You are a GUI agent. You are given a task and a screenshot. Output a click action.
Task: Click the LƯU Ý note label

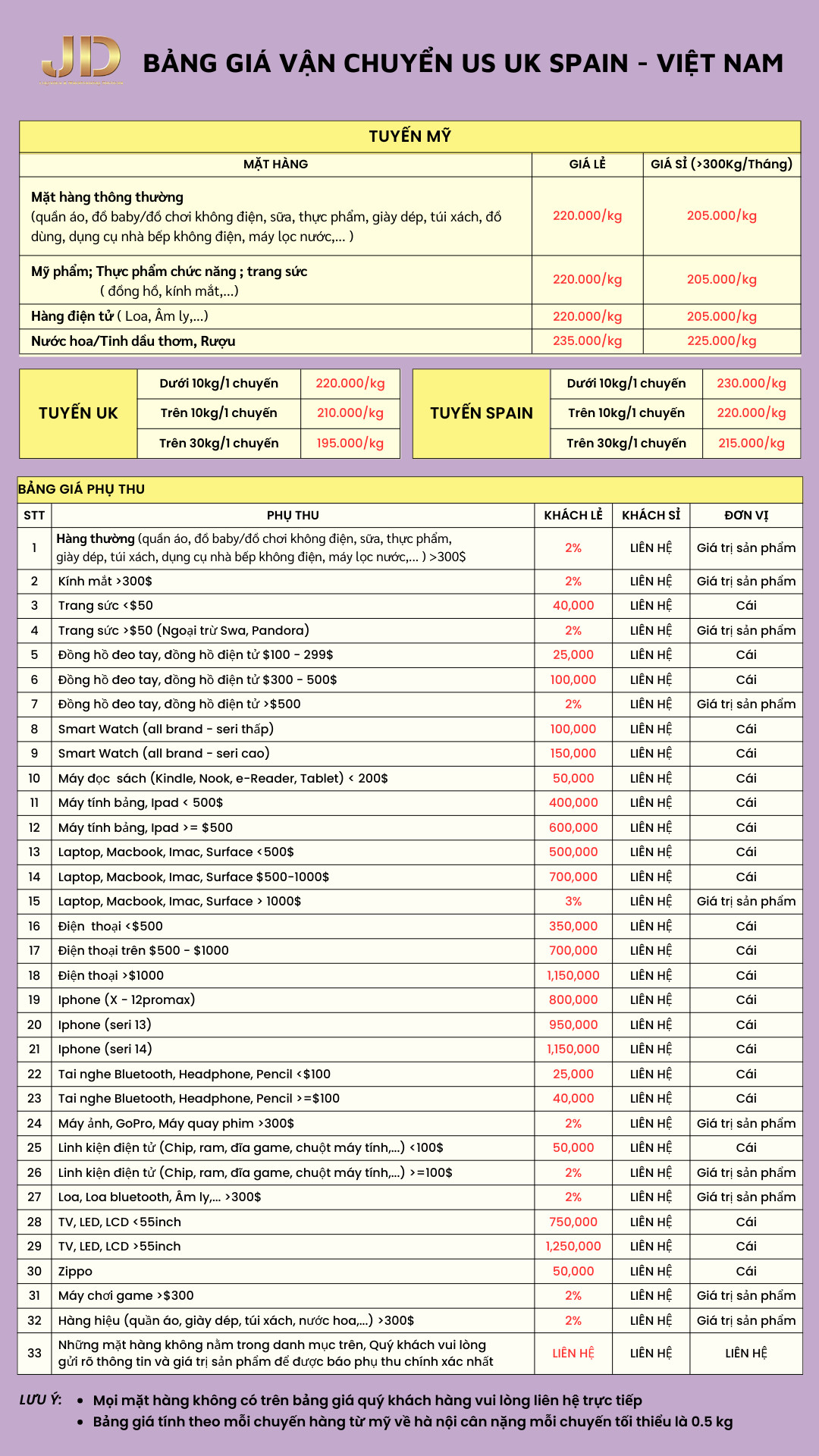click(x=41, y=1400)
